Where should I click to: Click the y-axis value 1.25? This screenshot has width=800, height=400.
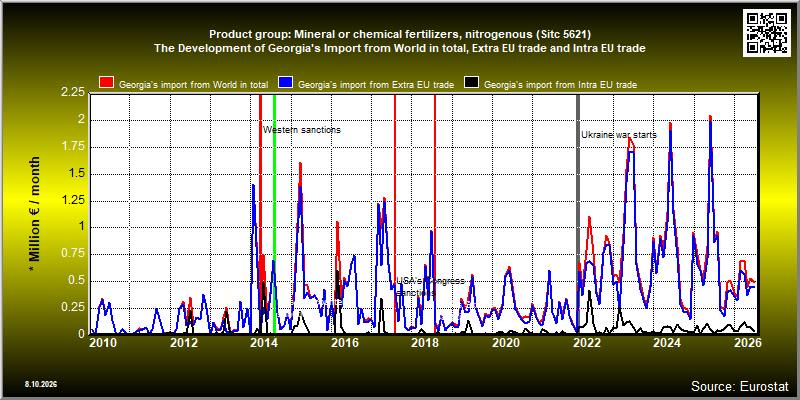[x=73, y=201]
